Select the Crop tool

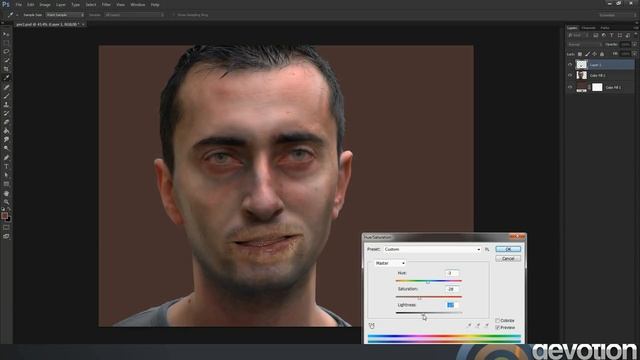pos(6,69)
